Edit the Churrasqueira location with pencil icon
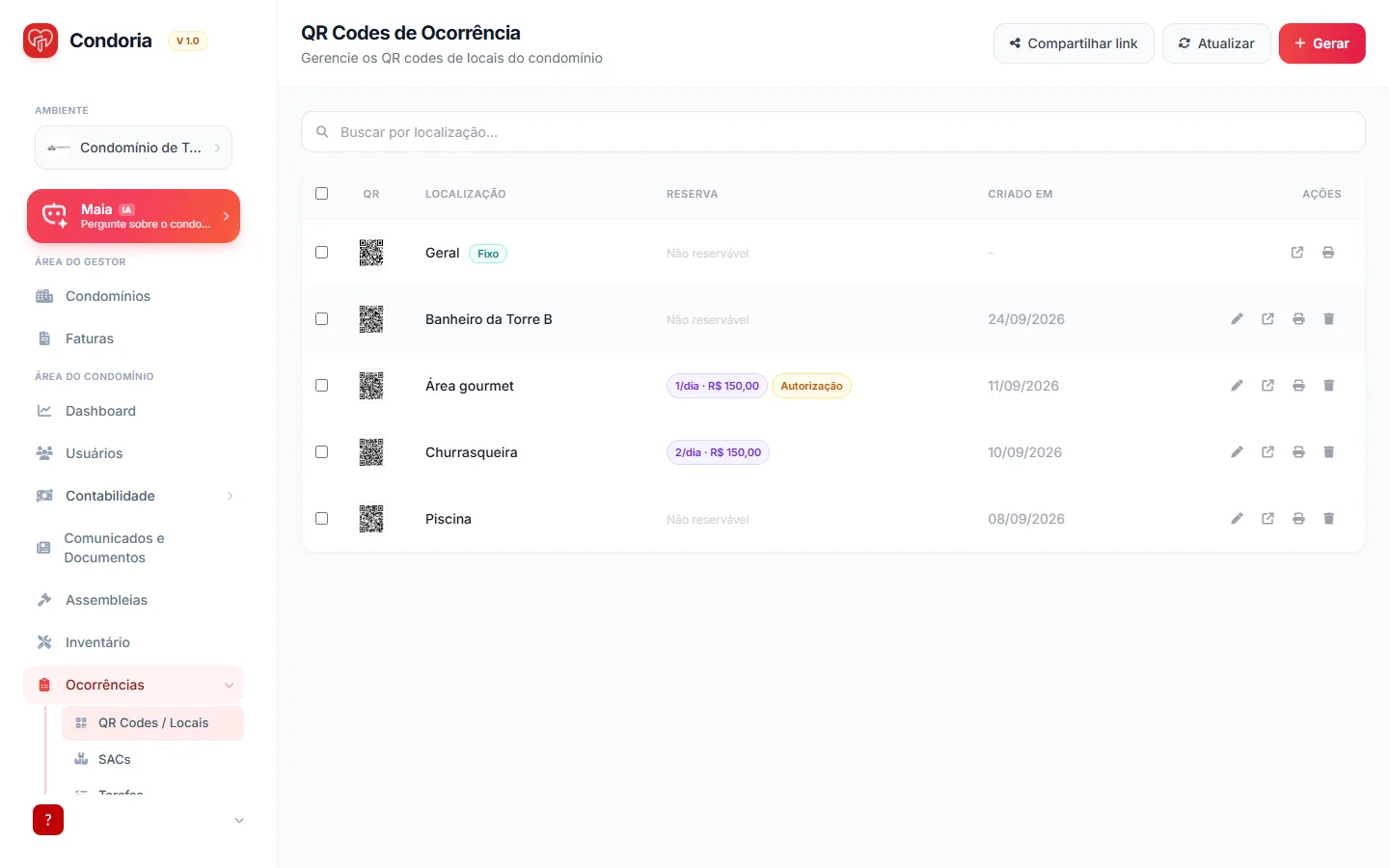 tap(1237, 452)
